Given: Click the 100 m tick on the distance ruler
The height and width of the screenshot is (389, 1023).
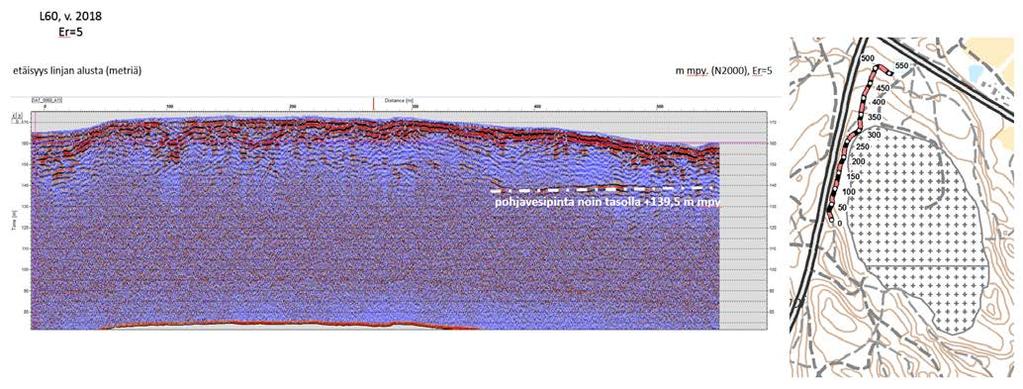Looking at the screenshot, I should [x=170, y=106].
